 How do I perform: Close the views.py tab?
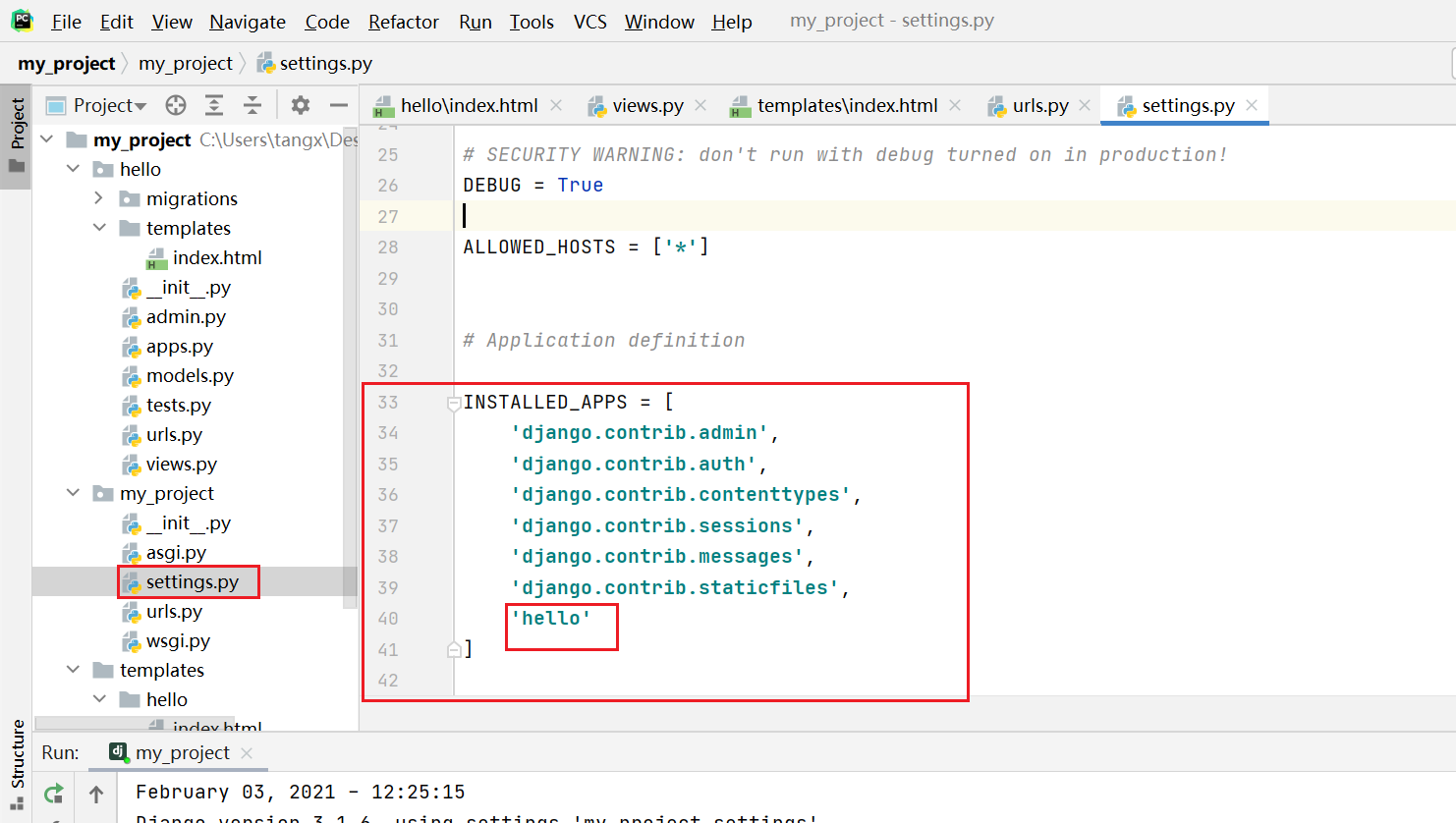point(700,105)
